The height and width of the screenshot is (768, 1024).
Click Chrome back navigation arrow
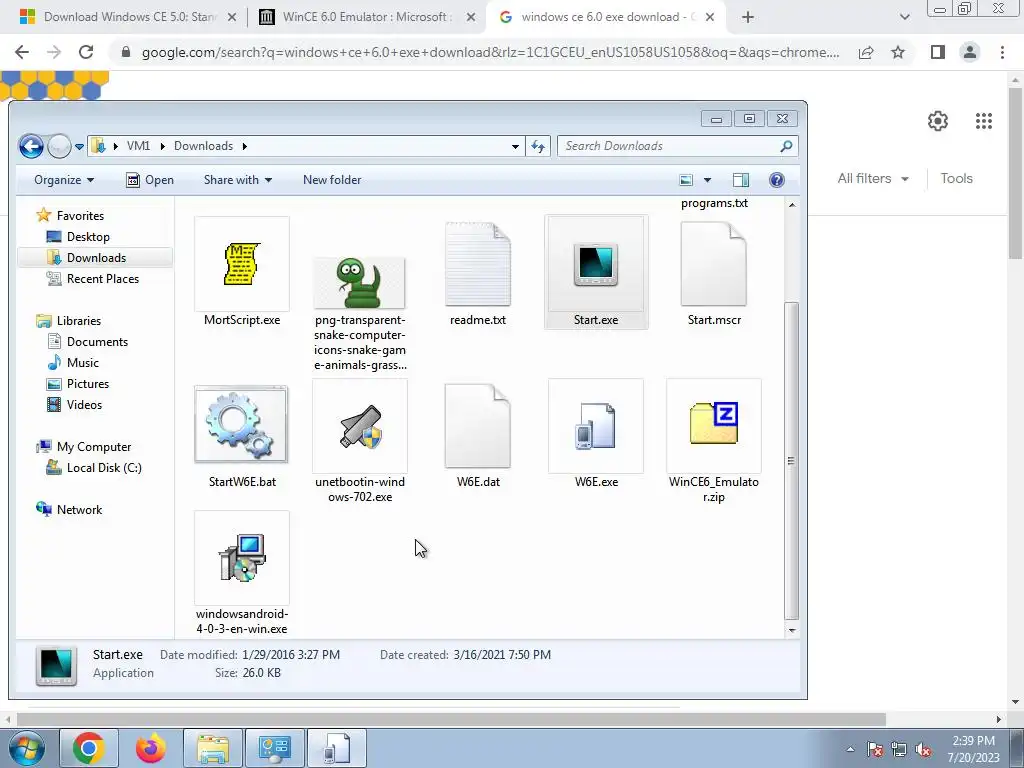[22, 52]
